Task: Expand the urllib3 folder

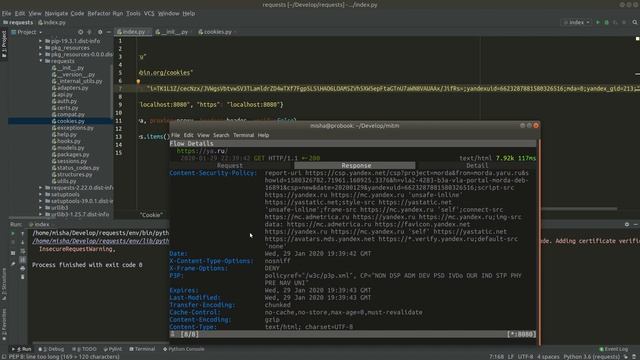Action: (41, 207)
